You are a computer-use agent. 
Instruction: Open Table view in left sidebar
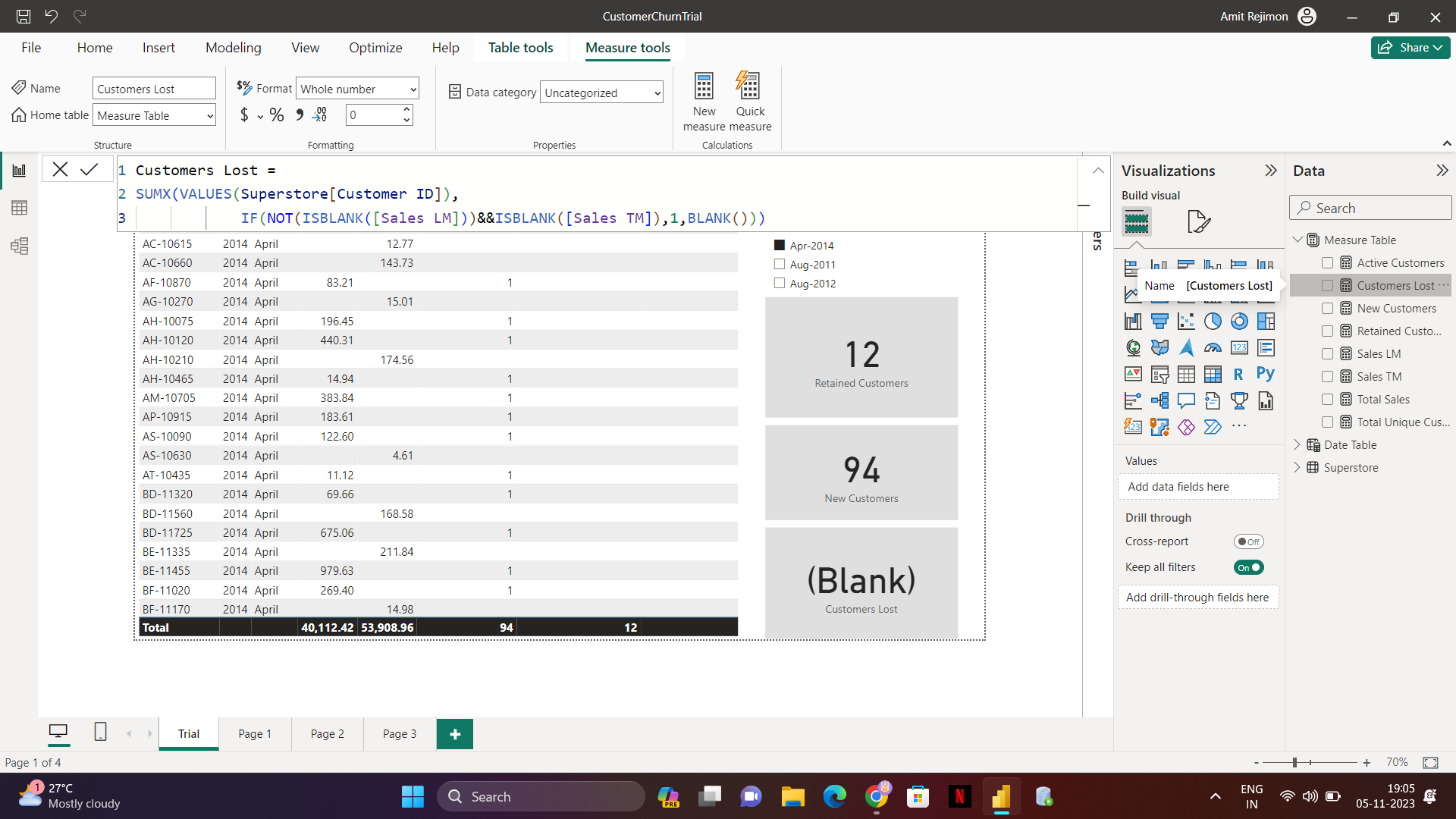pyautogui.click(x=20, y=208)
